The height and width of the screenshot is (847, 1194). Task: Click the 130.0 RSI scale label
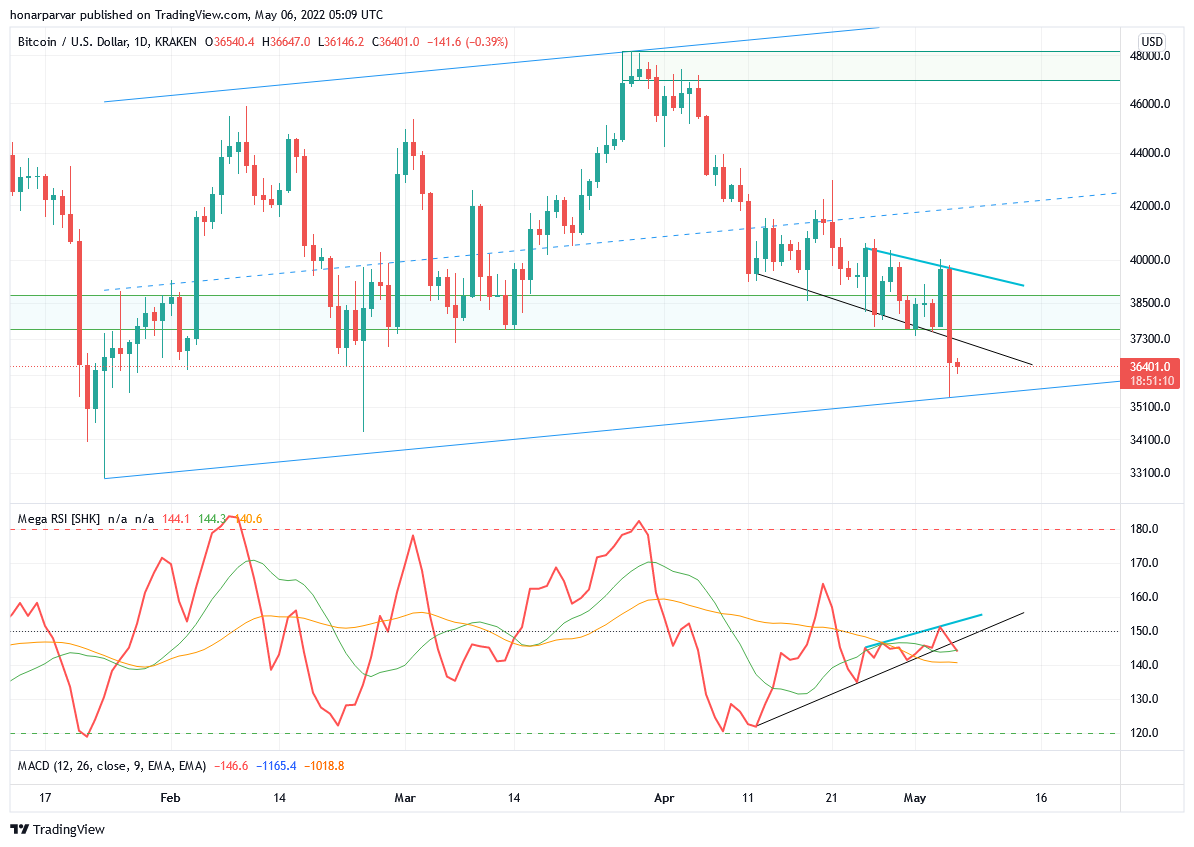tap(1145, 698)
